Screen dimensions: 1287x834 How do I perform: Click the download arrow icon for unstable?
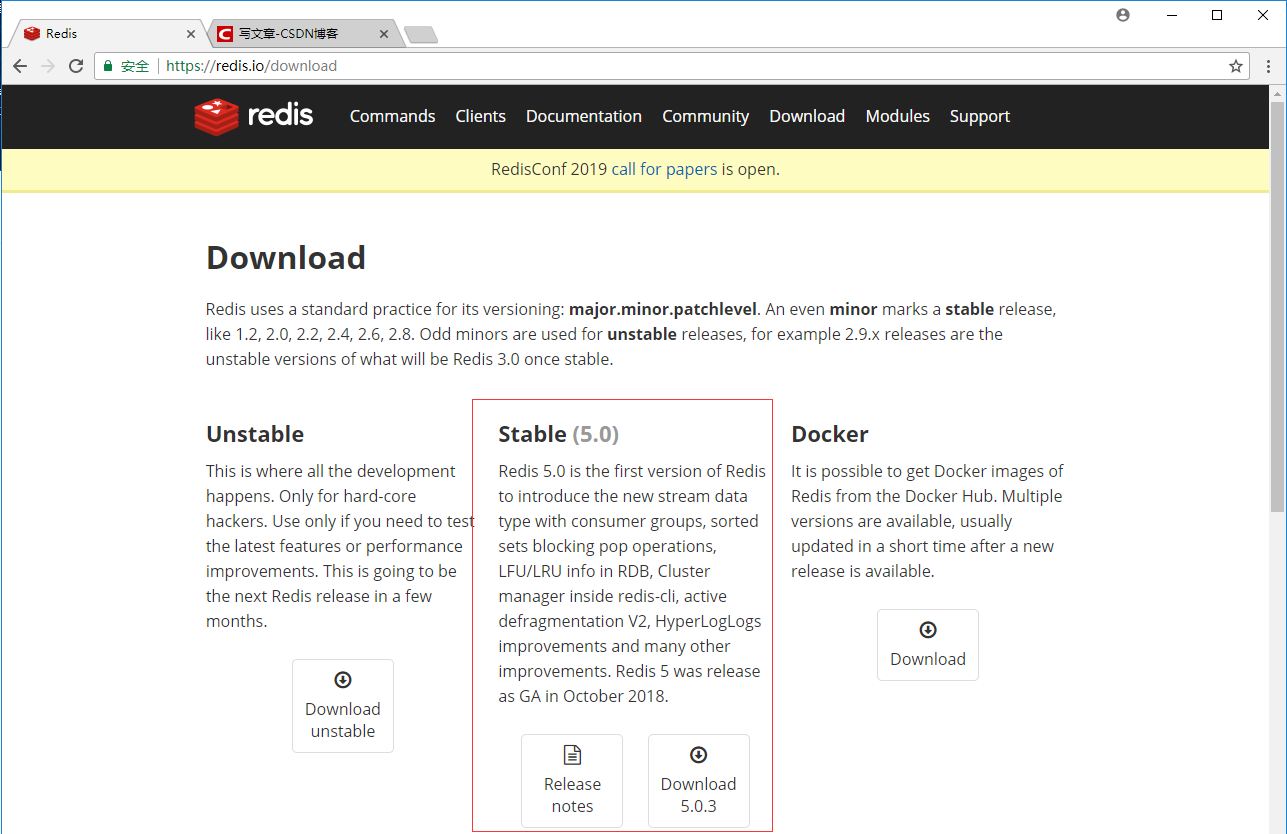pos(343,680)
